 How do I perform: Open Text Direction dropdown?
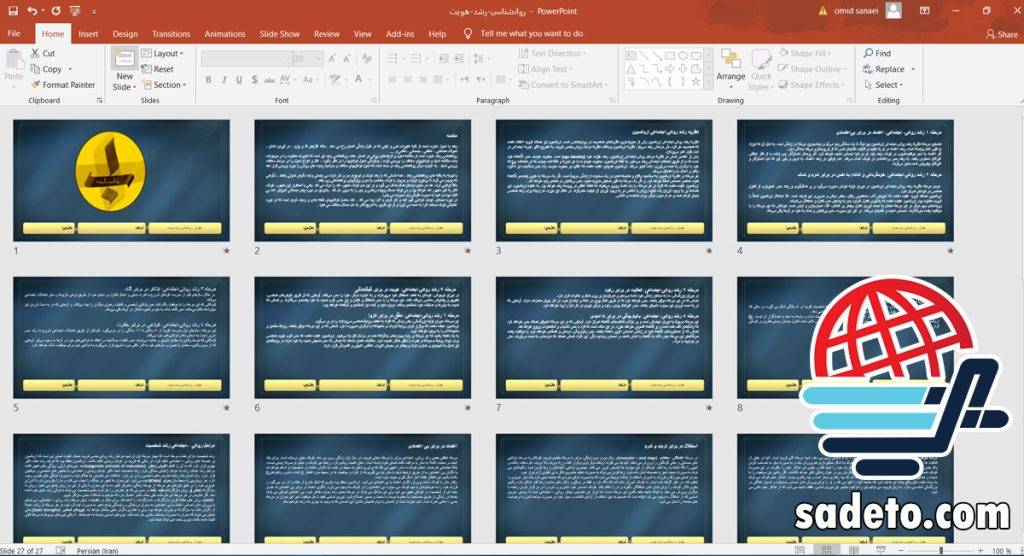552,53
